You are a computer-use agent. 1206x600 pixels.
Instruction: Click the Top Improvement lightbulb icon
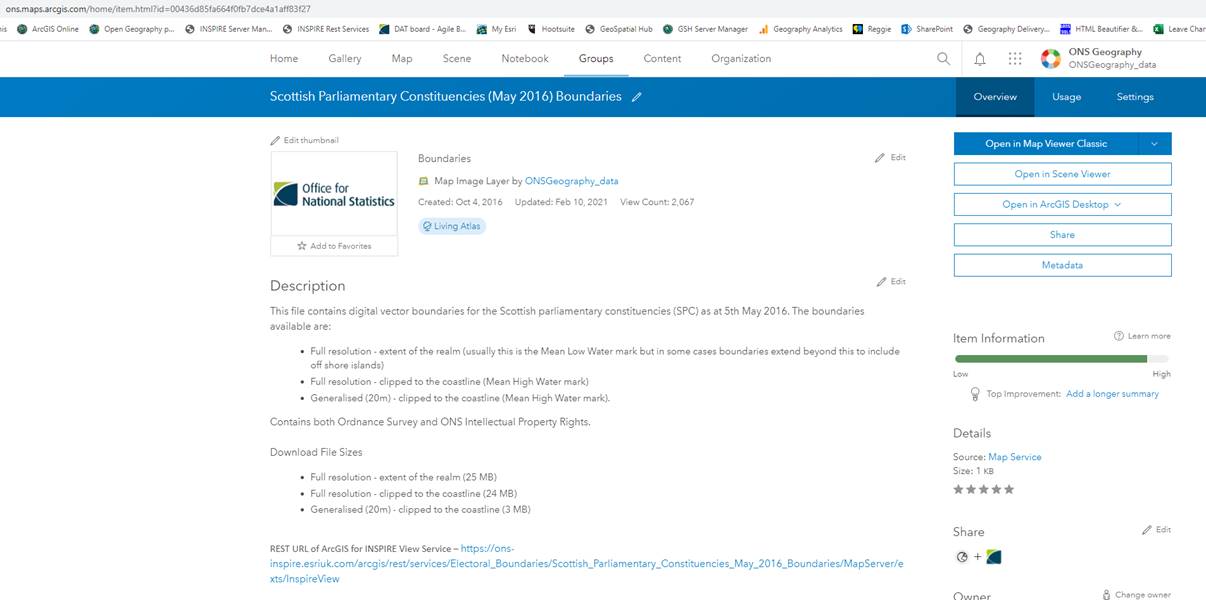coord(975,394)
